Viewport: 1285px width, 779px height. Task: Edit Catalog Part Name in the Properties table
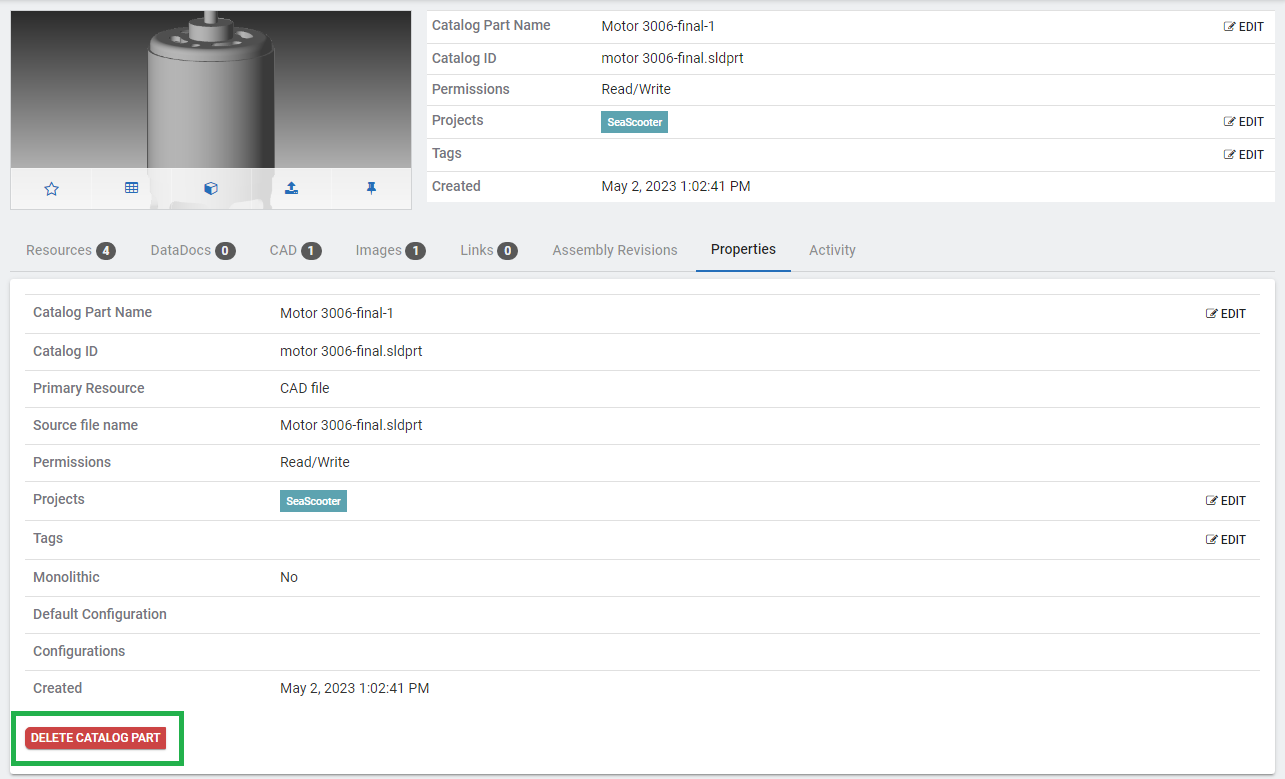(1226, 314)
